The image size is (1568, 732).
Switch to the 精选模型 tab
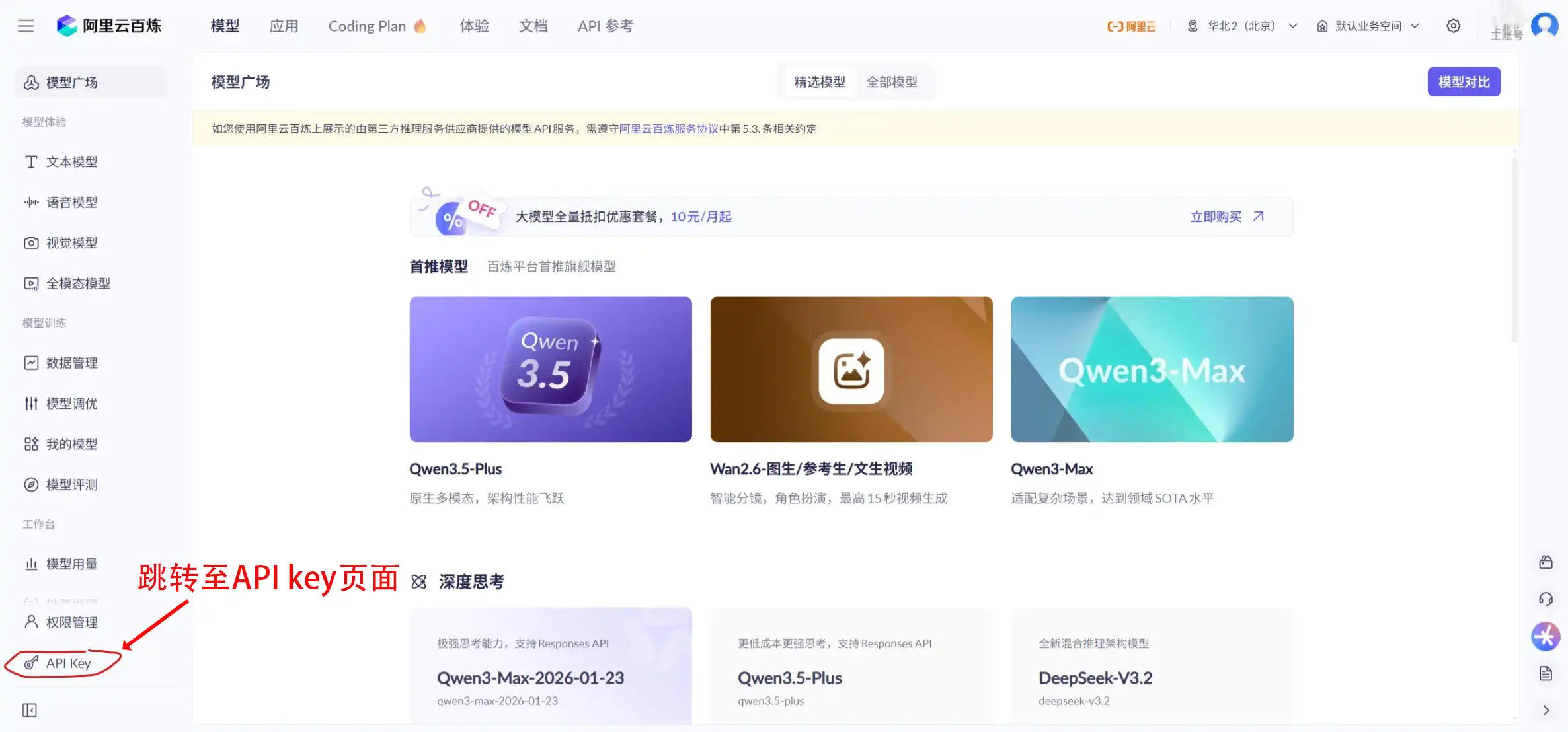click(x=820, y=82)
